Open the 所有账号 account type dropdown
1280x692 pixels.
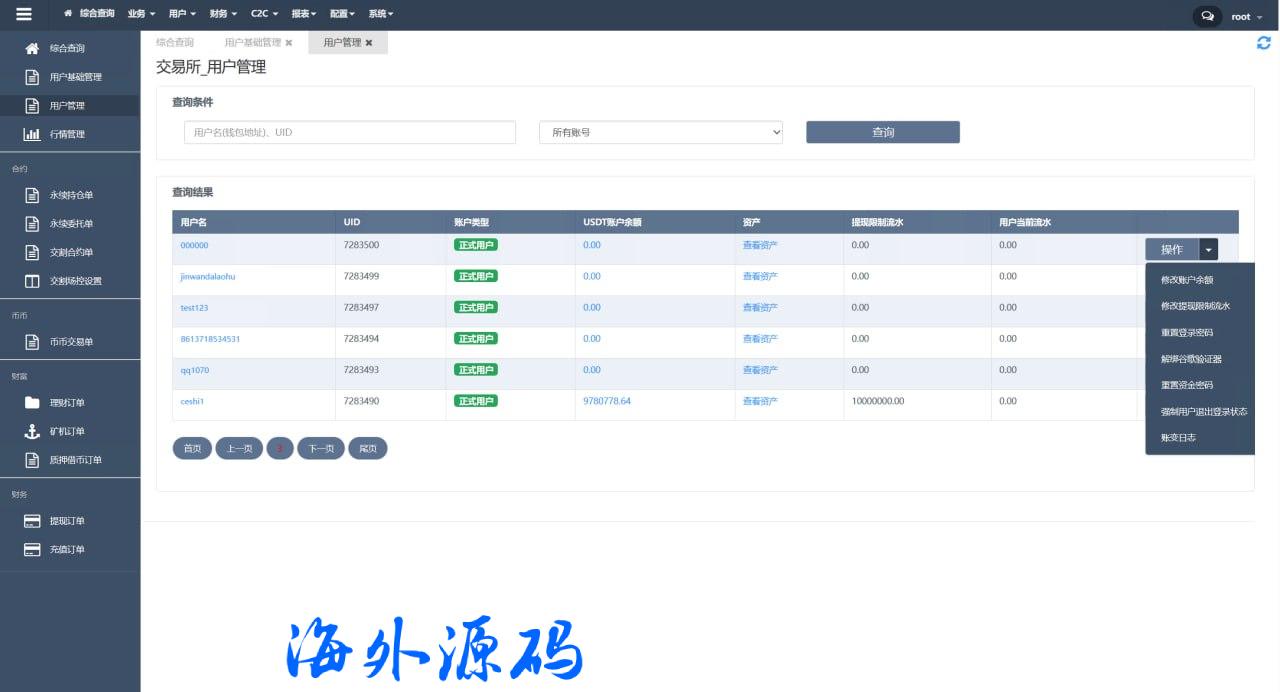point(660,132)
